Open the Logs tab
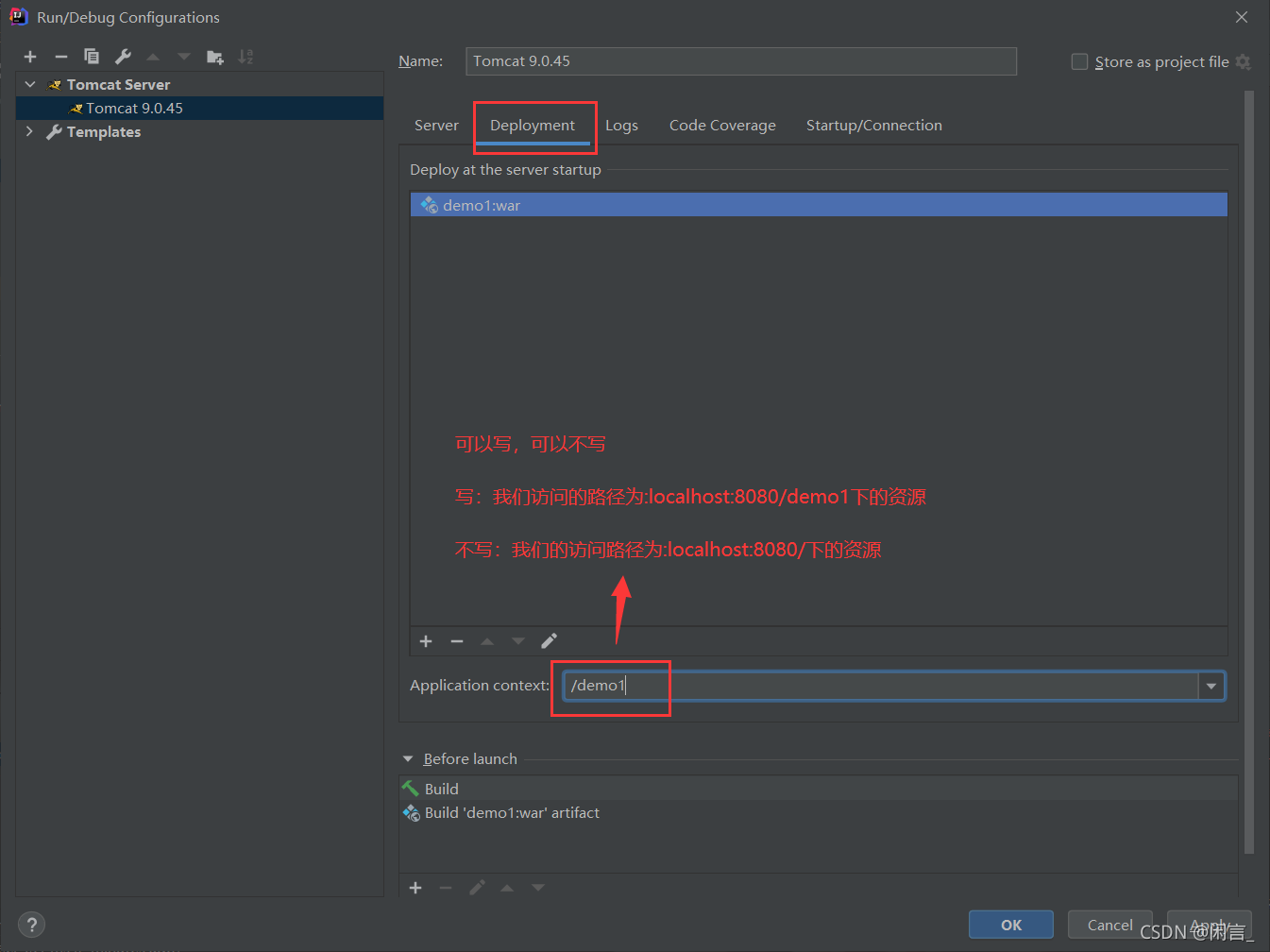Viewport: 1270px width, 952px height. click(x=621, y=125)
